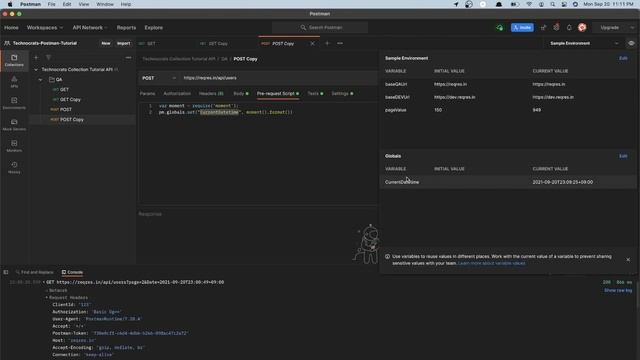Open the Console tab

(72, 272)
